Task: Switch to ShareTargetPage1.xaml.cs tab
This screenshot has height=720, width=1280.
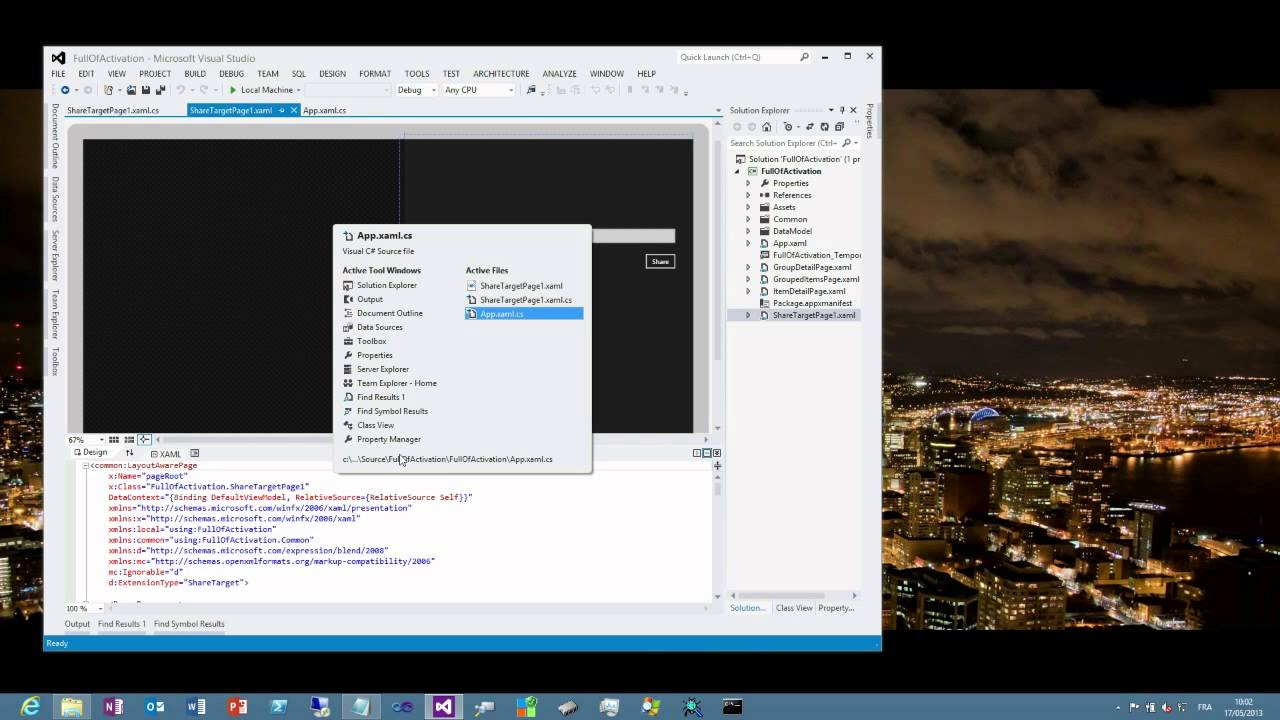Action: pyautogui.click(x=113, y=110)
